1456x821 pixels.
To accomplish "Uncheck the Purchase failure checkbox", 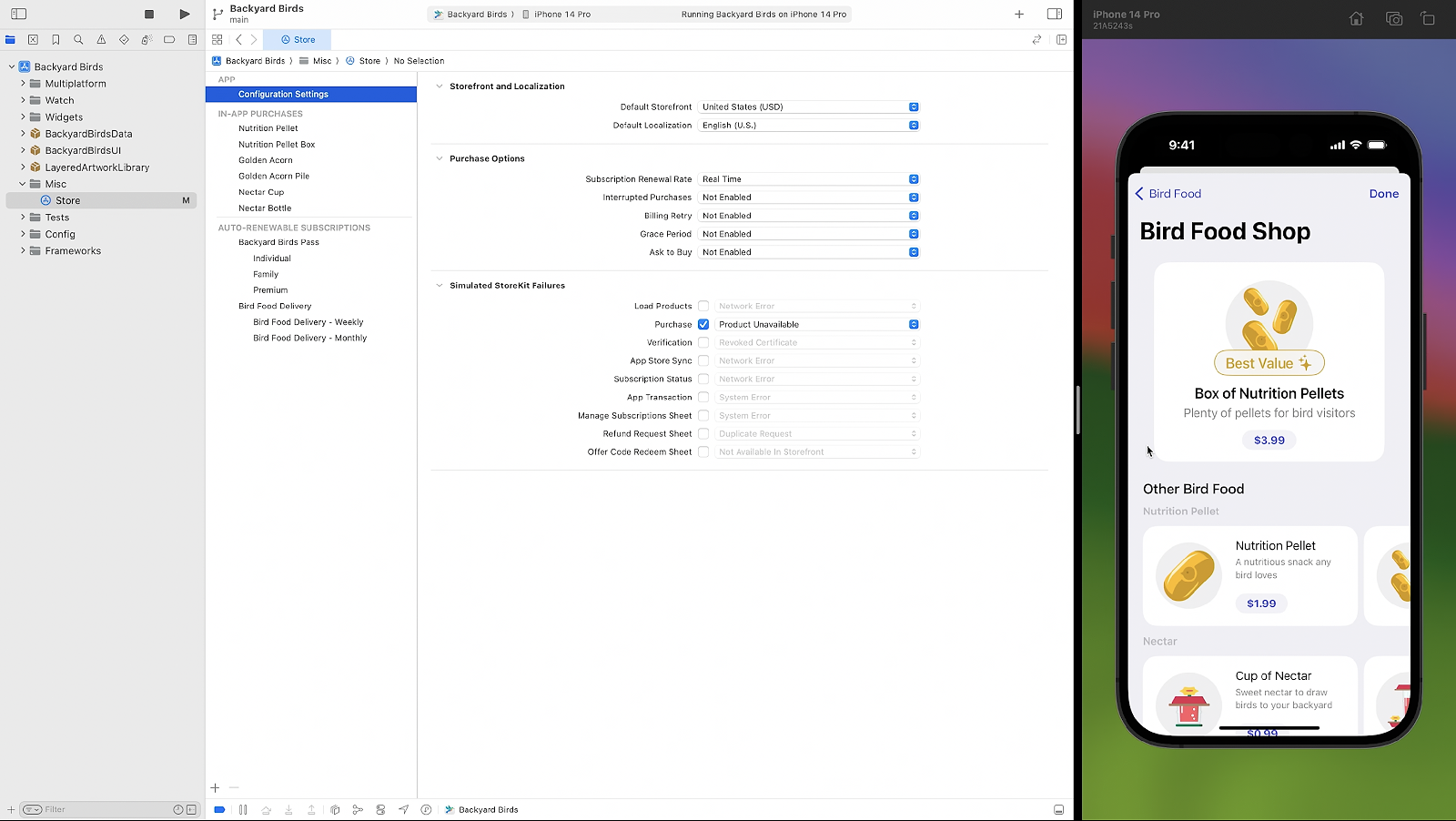I will [703, 324].
